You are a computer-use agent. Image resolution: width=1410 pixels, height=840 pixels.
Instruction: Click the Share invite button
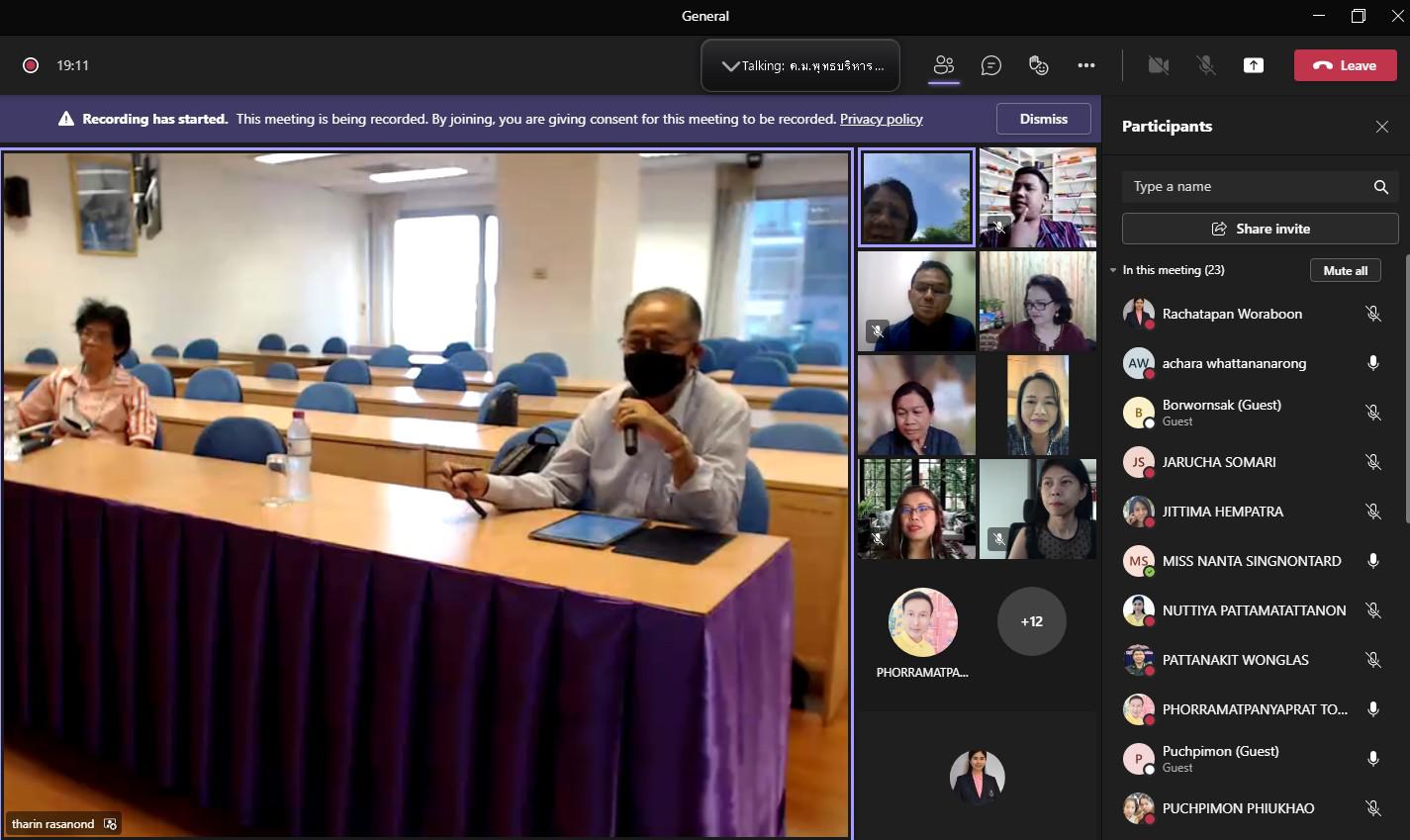1261,229
